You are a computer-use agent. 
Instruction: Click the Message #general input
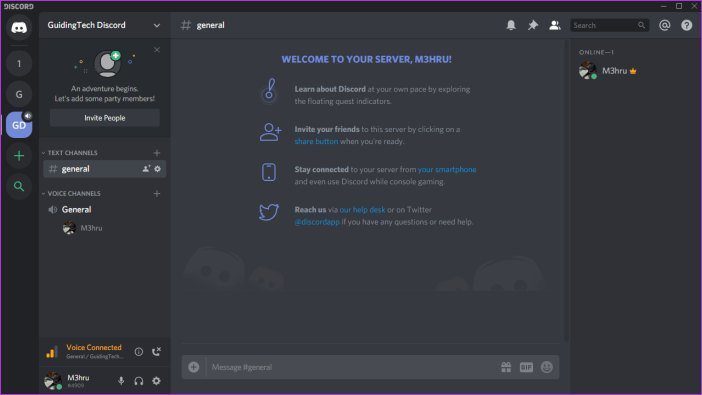[351, 367]
